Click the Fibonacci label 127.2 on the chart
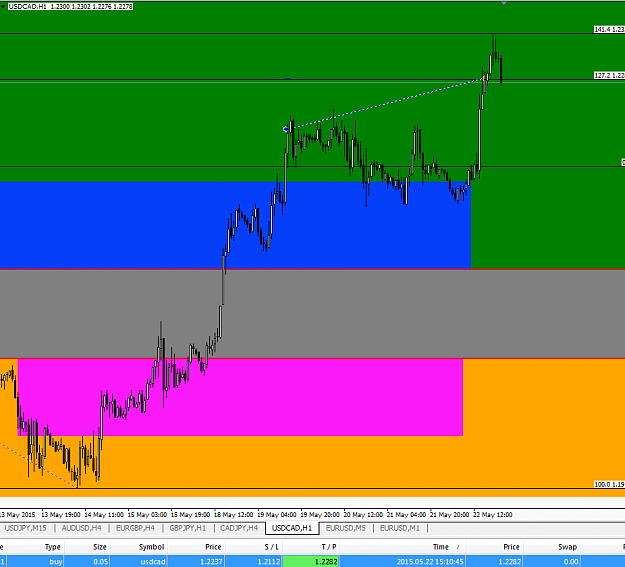625x567 pixels. 609,75
